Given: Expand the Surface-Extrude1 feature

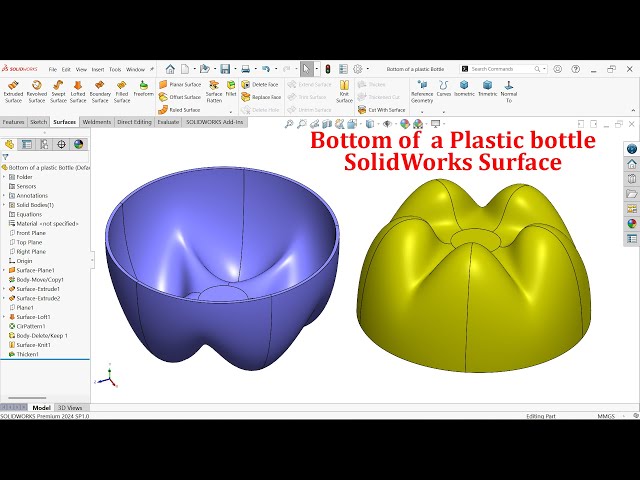Looking at the screenshot, I should point(4,289).
